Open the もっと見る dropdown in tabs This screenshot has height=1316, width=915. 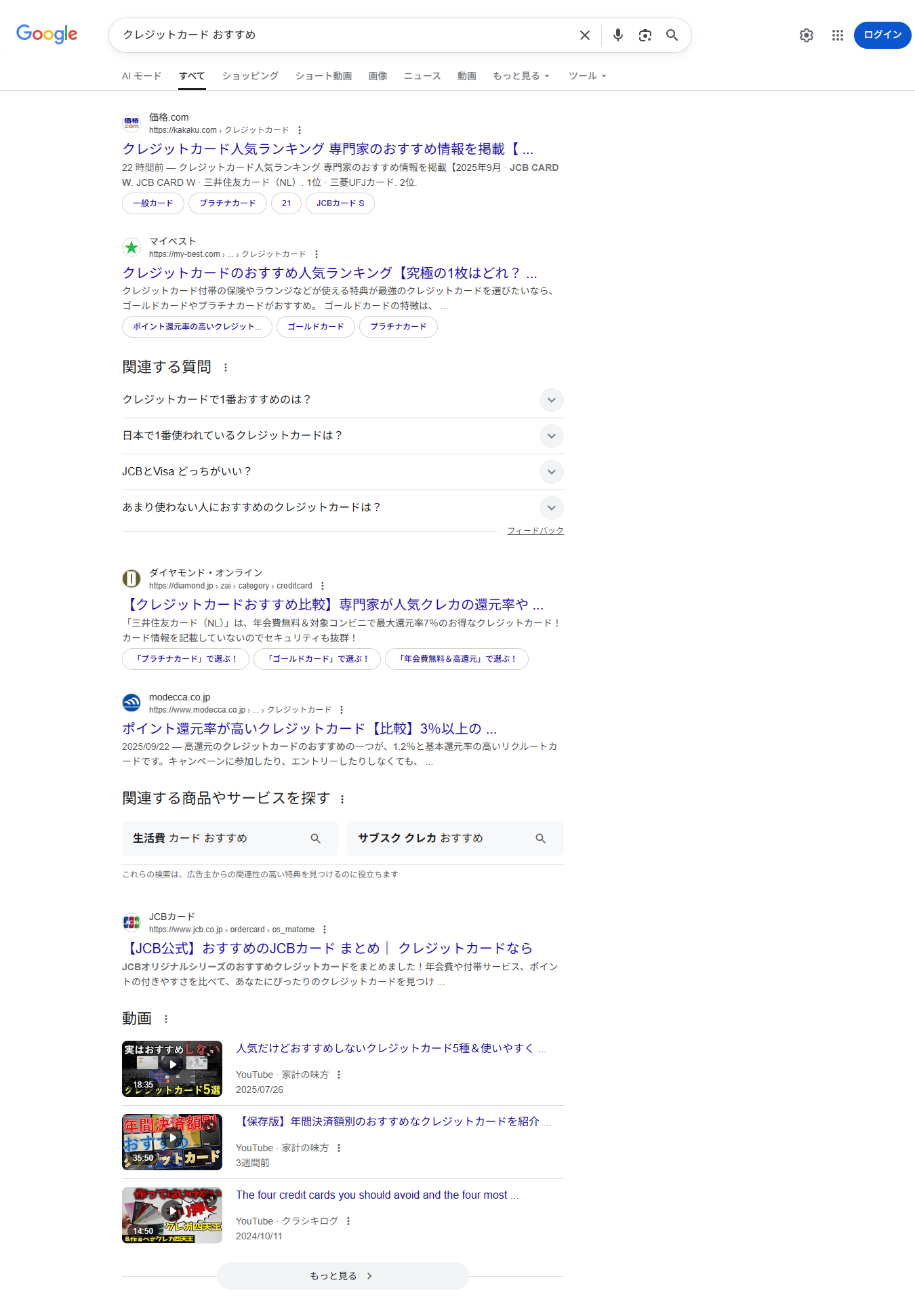(x=521, y=76)
